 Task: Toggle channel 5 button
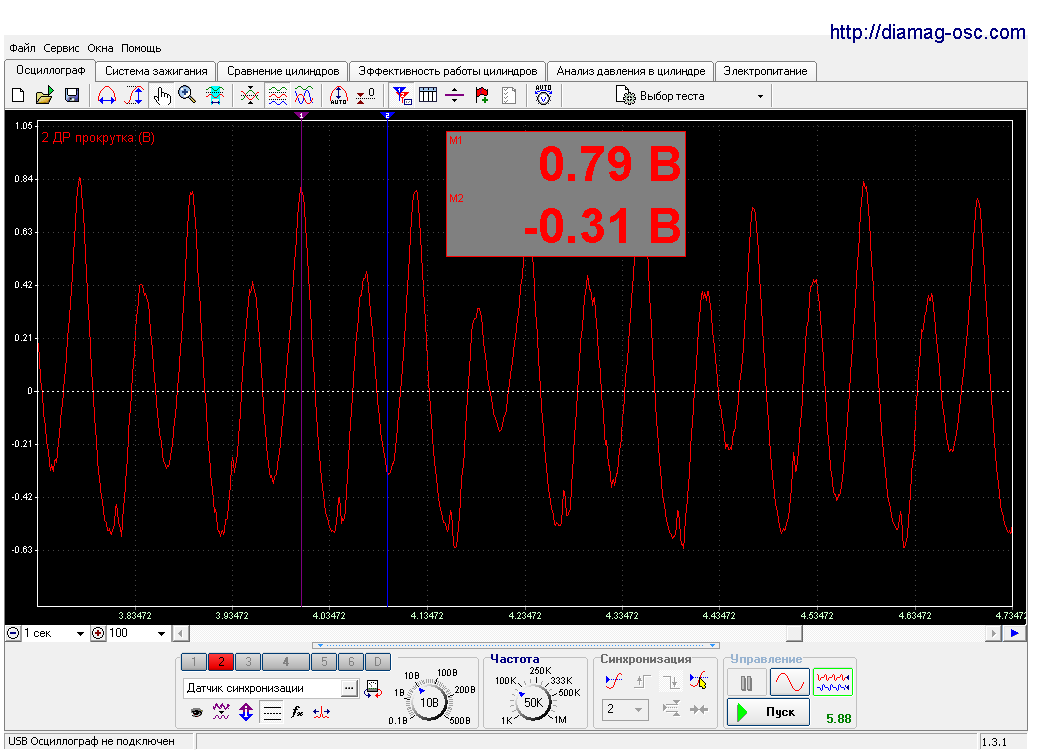[x=324, y=661]
